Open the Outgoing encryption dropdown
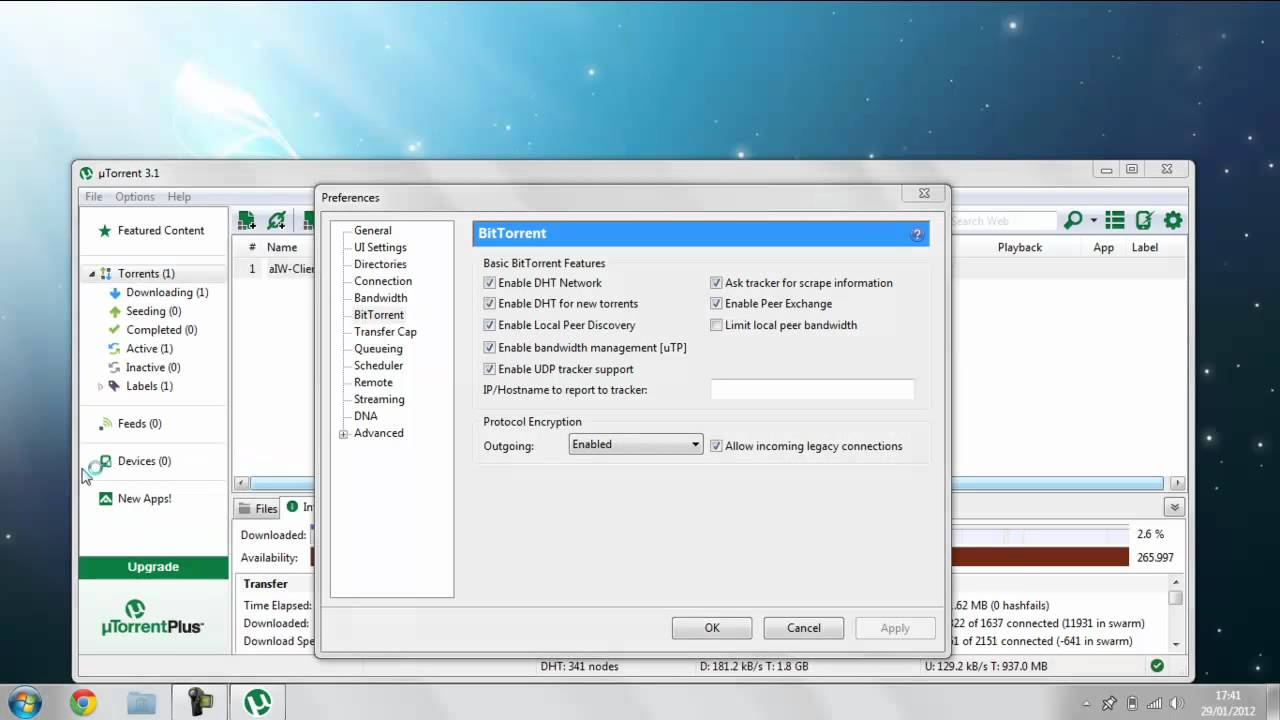This screenshot has height=720, width=1280. tap(636, 445)
